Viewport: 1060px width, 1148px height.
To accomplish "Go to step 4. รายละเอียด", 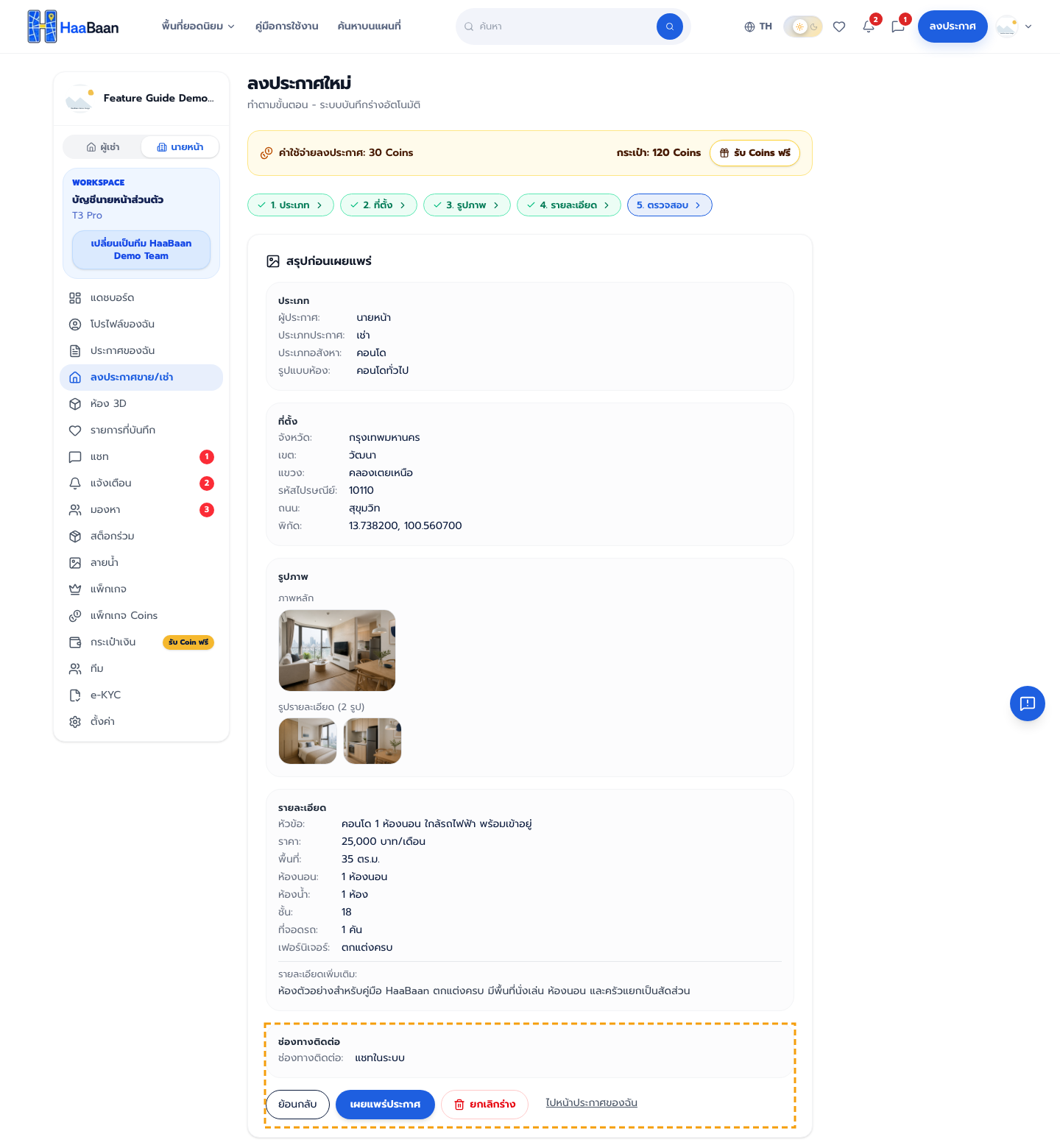I will [x=569, y=205].
